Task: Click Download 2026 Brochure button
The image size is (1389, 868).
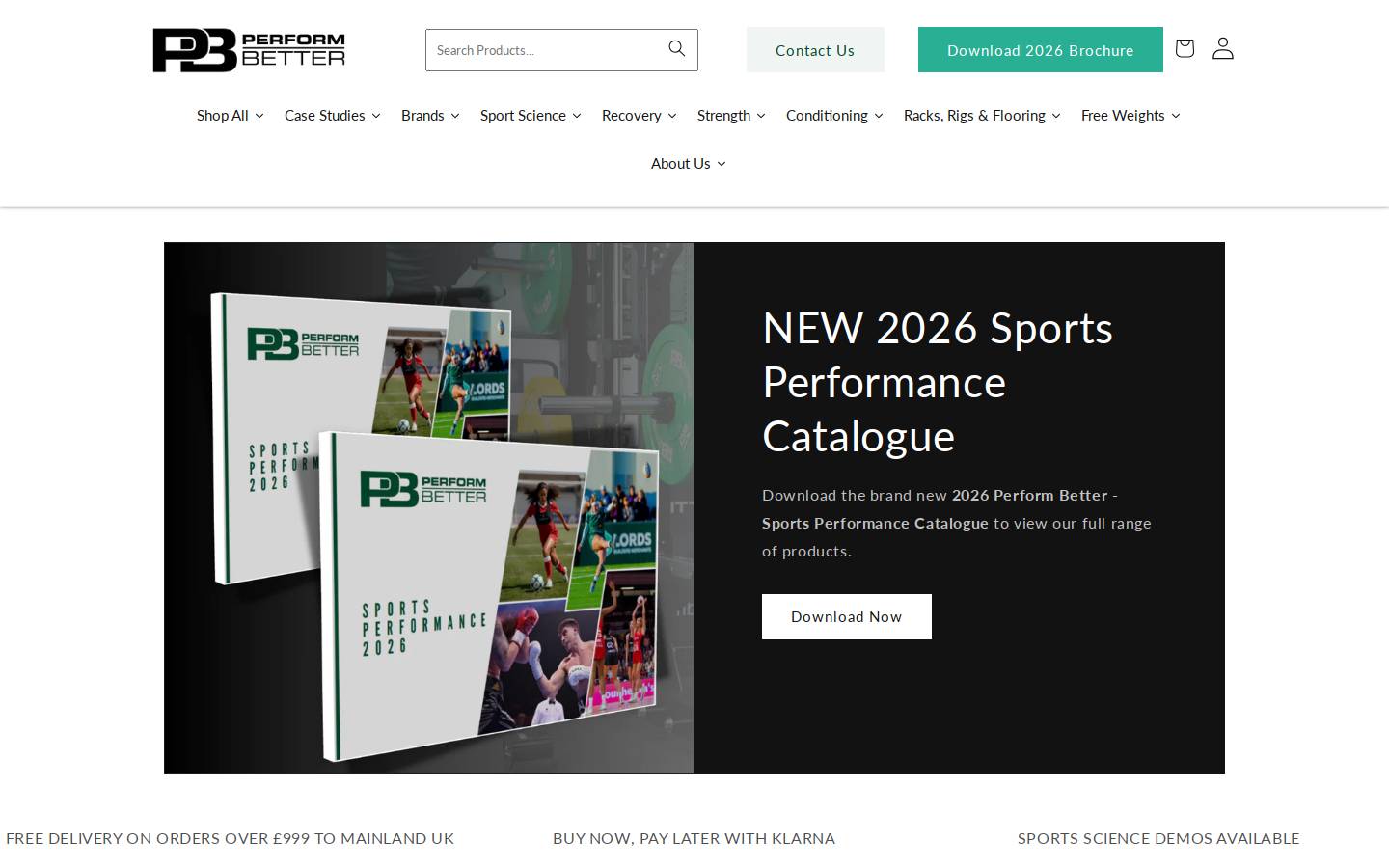Action: pyautogui.click(x=1040, y=50)
